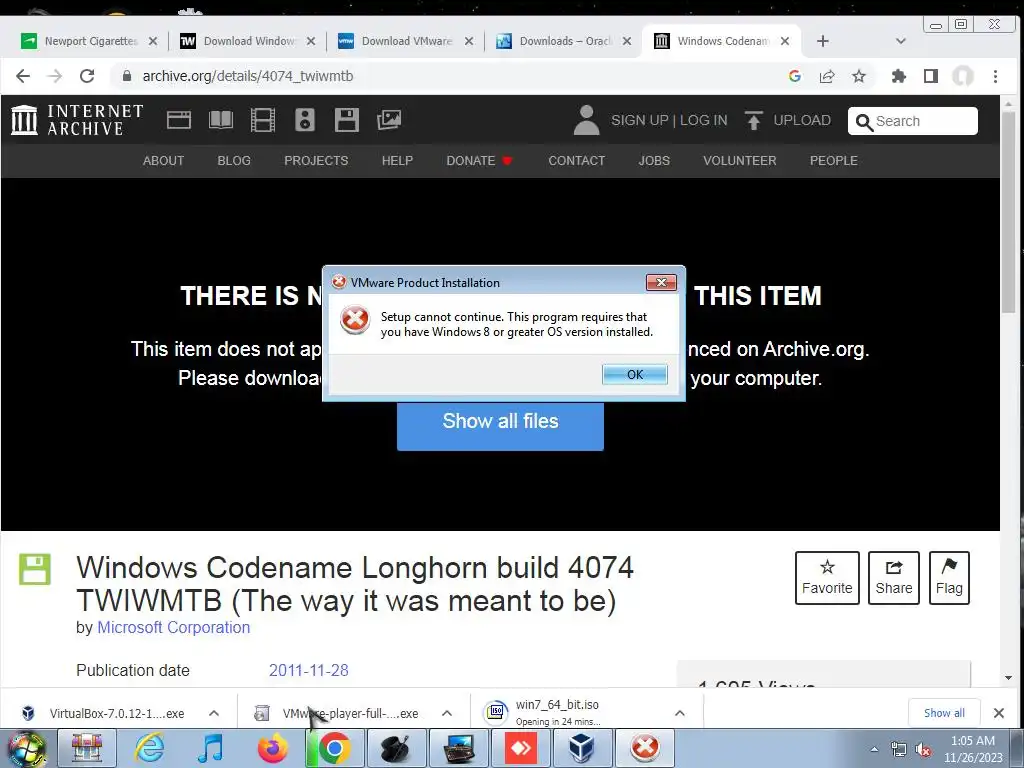Screen dimensions: 1024x768
Task: Open the Chrome three-dot menu
Action: coord(995,76)
